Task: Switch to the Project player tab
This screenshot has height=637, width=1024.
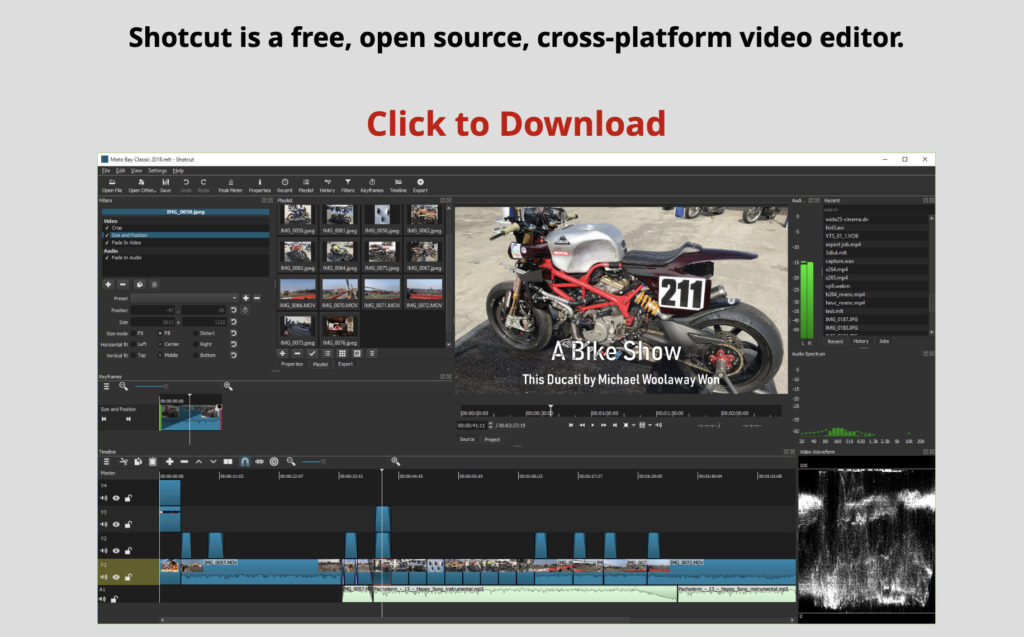Action: 492,440
